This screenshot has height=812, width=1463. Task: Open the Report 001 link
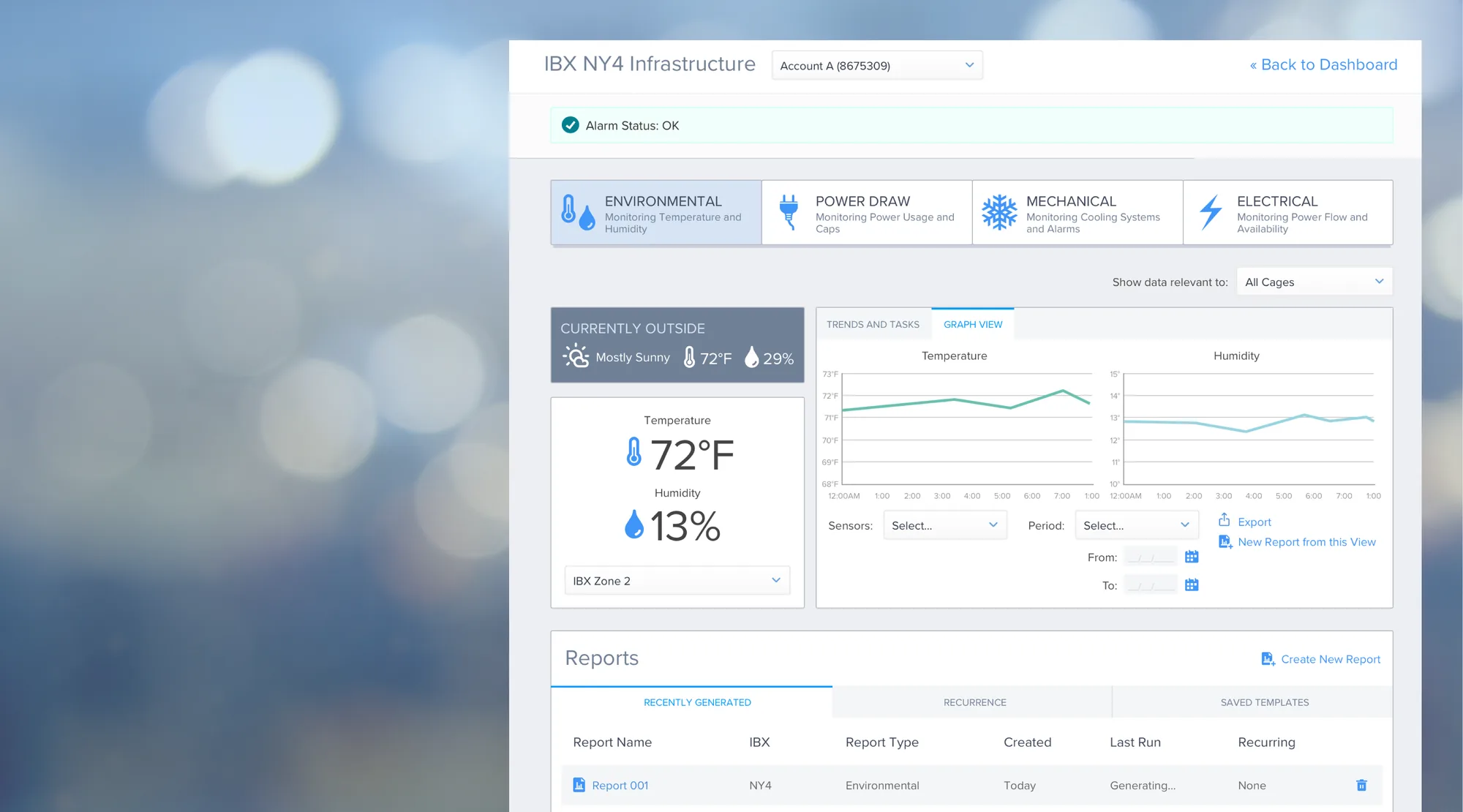click(x=620, y=785)
